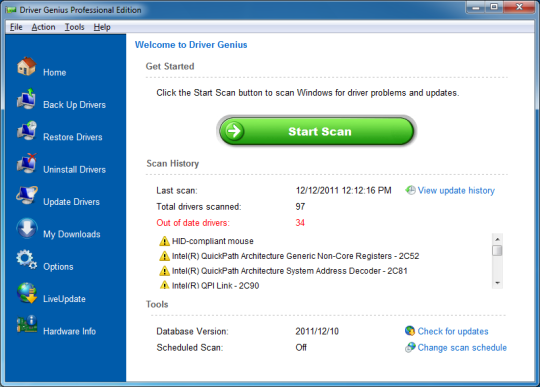Launch the LiveUpdate globe icon

point(27,293)
